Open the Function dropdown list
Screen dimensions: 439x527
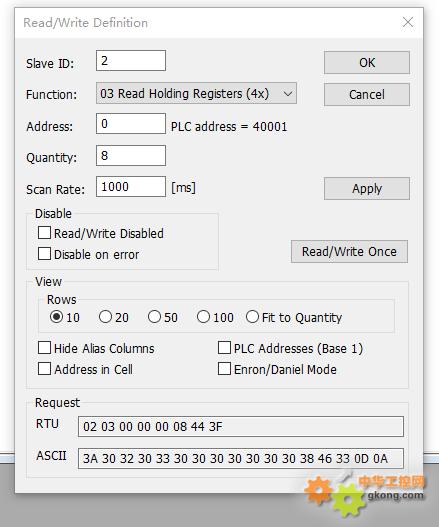(196, 93)
